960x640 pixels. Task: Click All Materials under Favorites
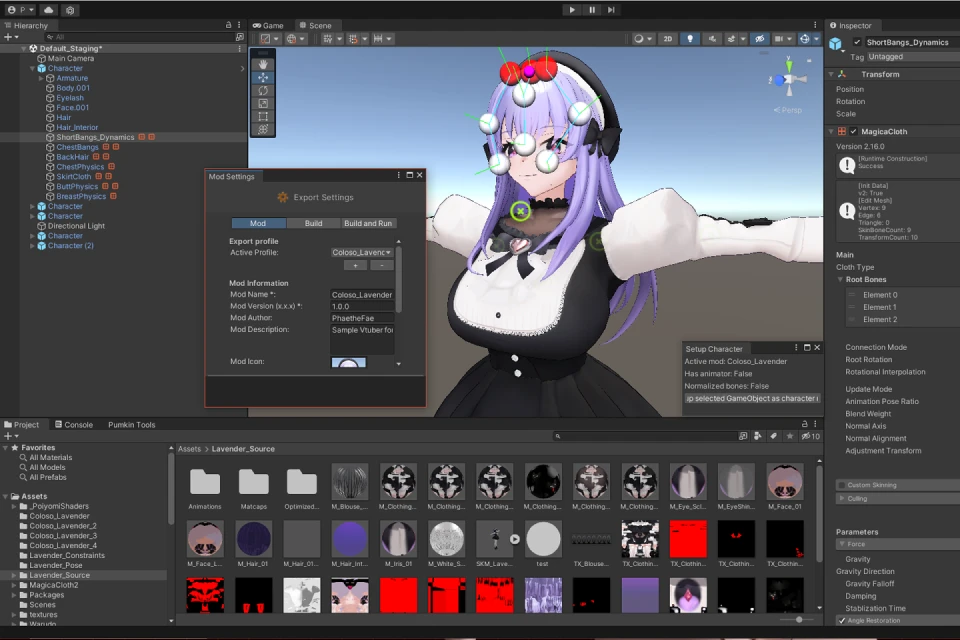point(50,457)
